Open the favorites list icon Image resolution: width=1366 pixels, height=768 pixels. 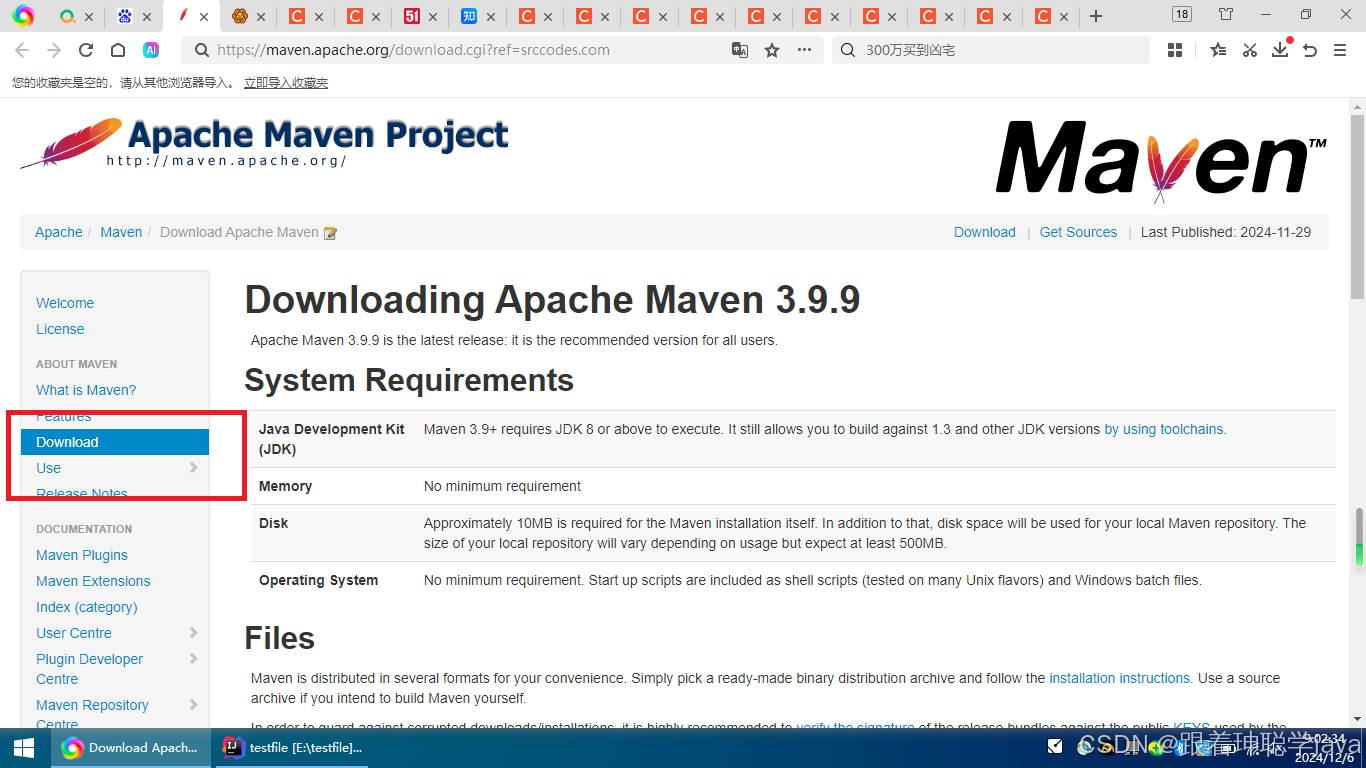1218,50
